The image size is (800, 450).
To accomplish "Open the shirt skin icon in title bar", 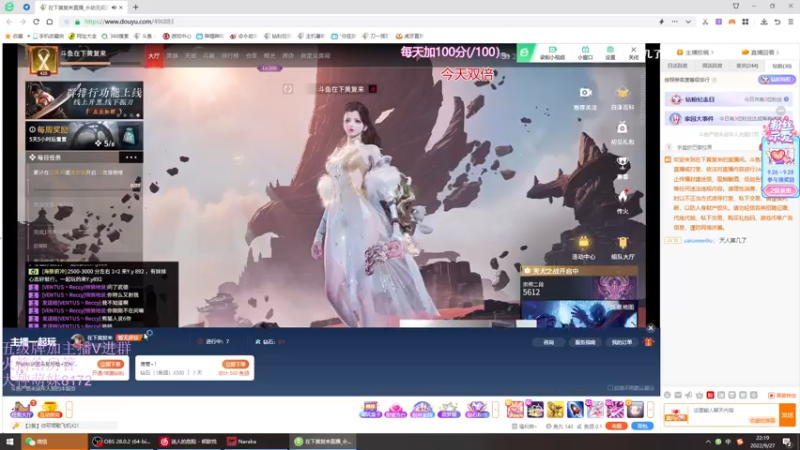I will tap(736, 6).
